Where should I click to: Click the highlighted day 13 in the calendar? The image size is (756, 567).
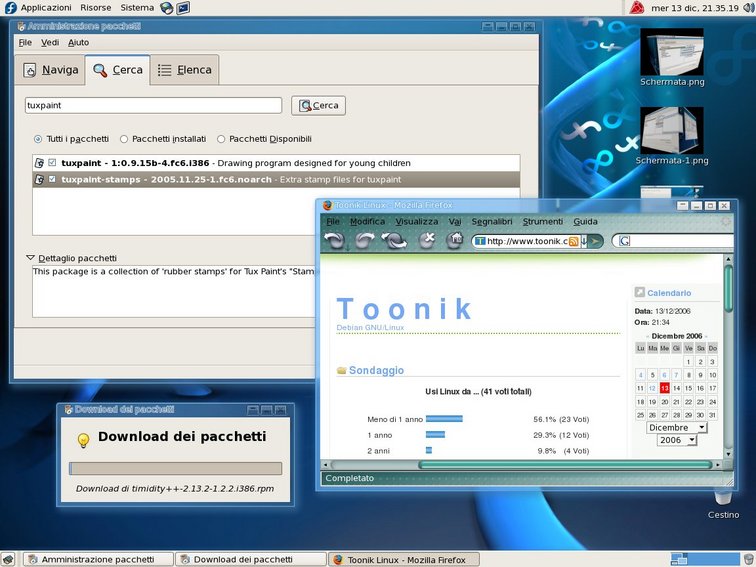click(x=664, y=388)
